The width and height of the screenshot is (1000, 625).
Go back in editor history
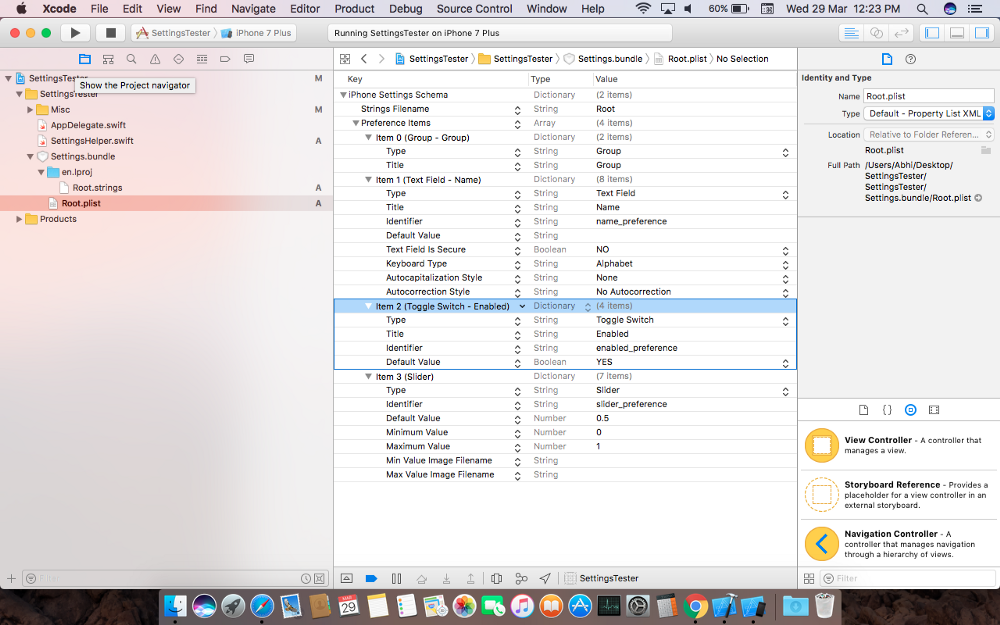pos(364,59)
